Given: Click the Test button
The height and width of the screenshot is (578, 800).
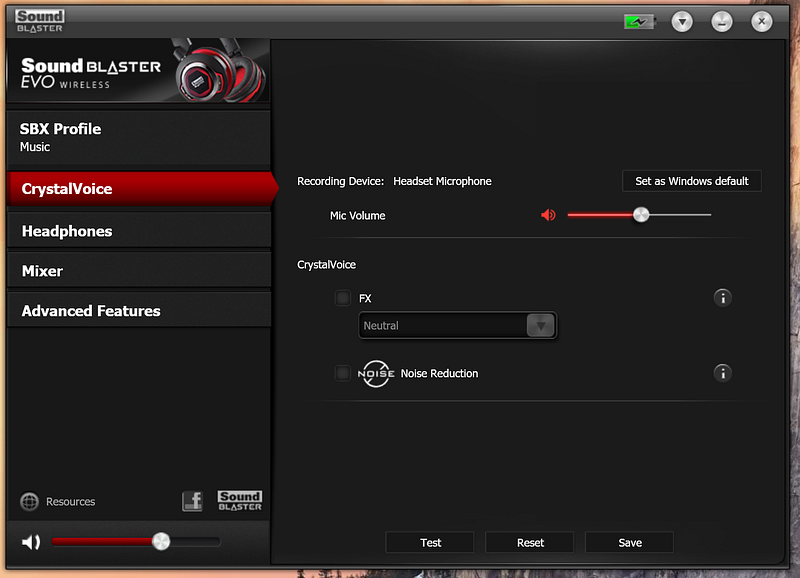Looking at the screenshot, I should [x=430, y=543].
